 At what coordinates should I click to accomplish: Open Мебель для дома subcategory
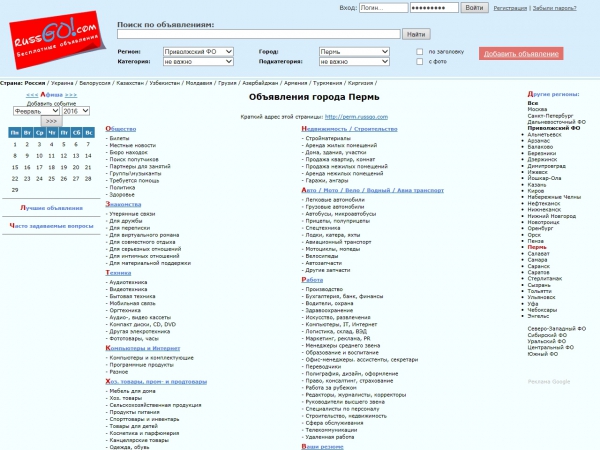(132, 391)
